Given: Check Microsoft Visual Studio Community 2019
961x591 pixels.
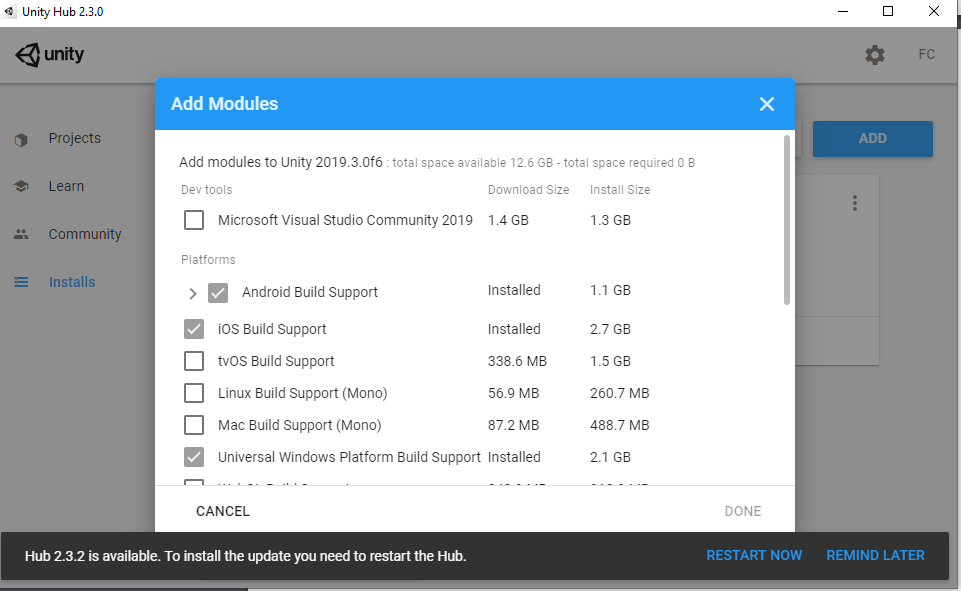Looking at the screenshot, I should click(x=194, y=220).
